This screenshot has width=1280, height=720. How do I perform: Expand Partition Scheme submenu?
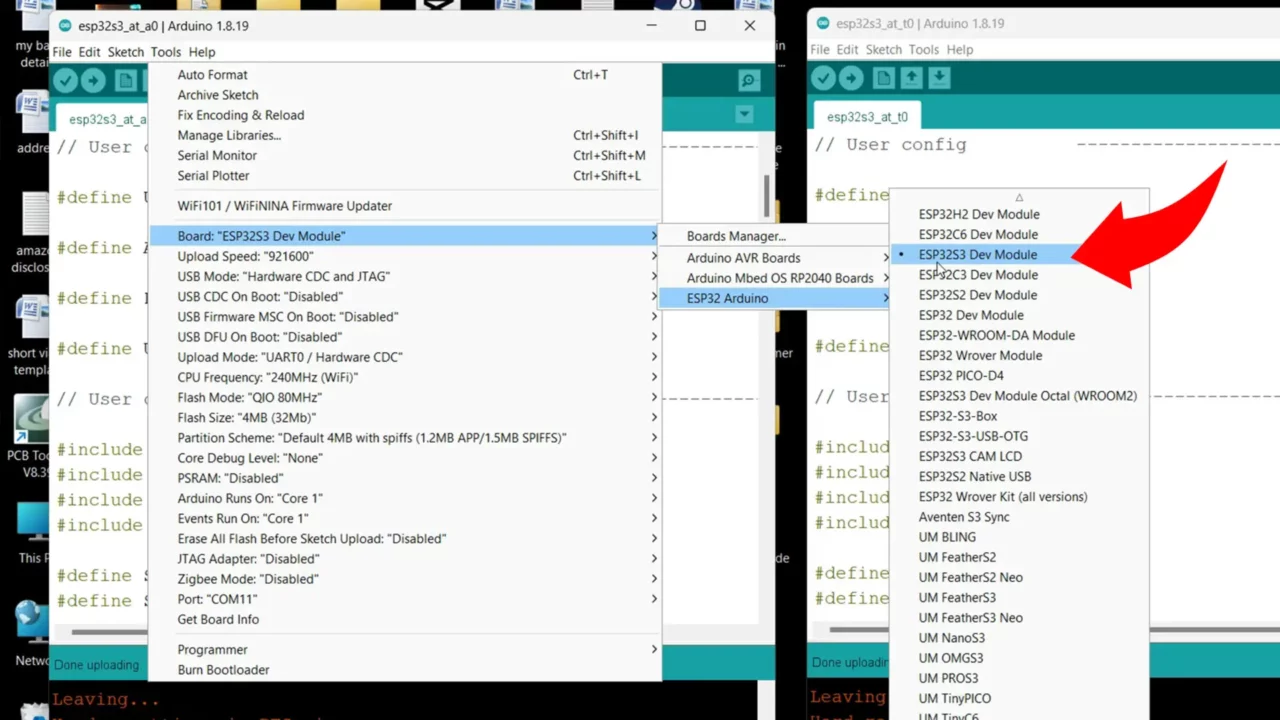[x=405, y=437]
